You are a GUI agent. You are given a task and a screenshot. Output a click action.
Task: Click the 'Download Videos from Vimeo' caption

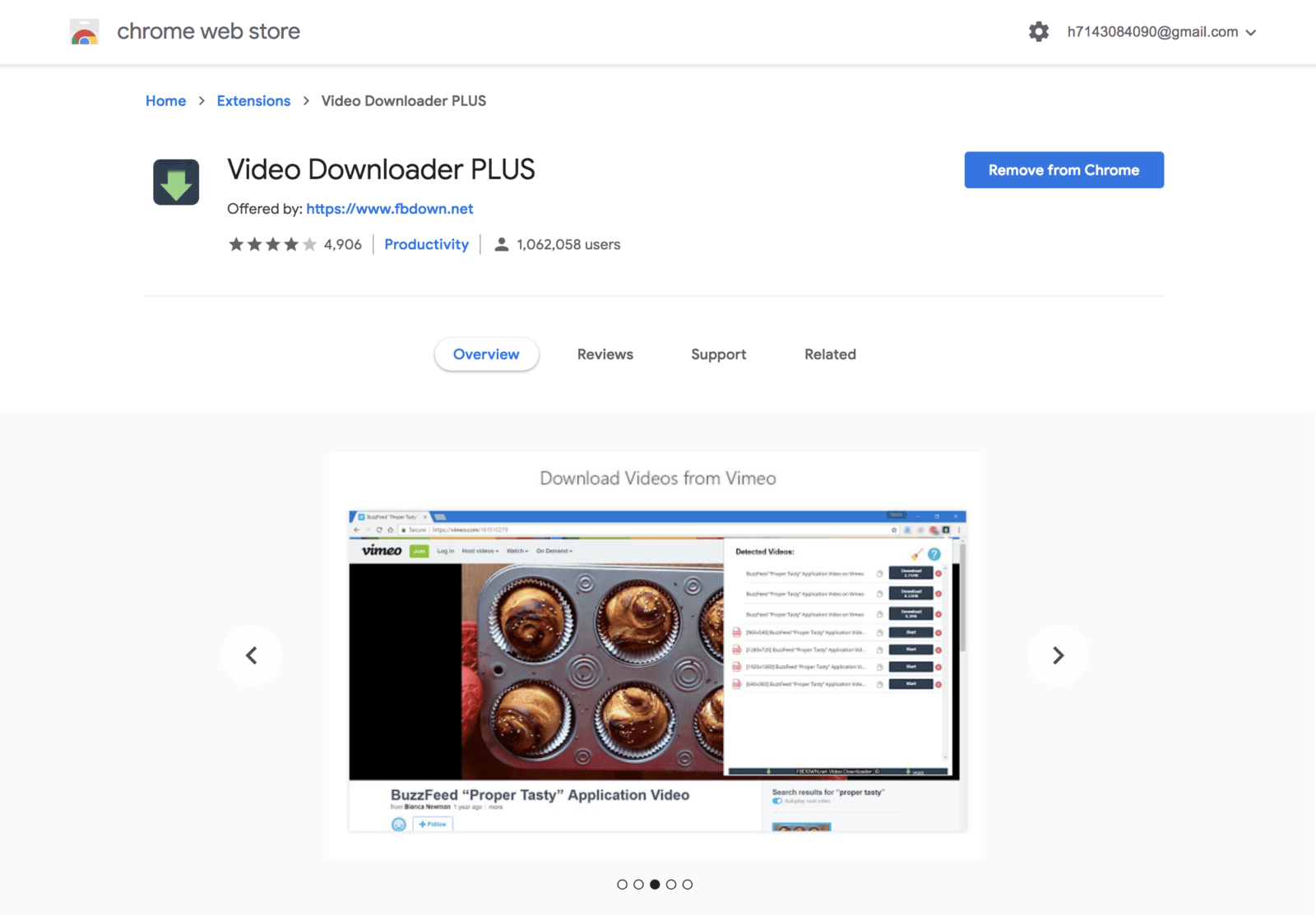pyautogui.click(x=658, y=478)
